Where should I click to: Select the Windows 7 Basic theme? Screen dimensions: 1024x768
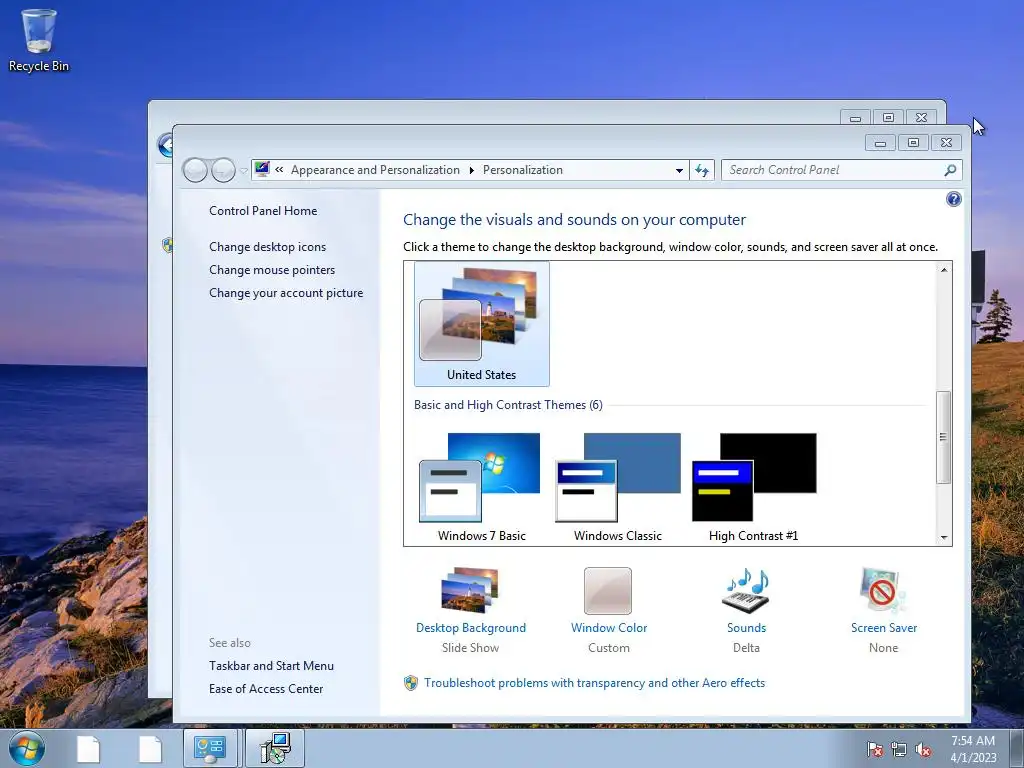[x=481, y=487]
